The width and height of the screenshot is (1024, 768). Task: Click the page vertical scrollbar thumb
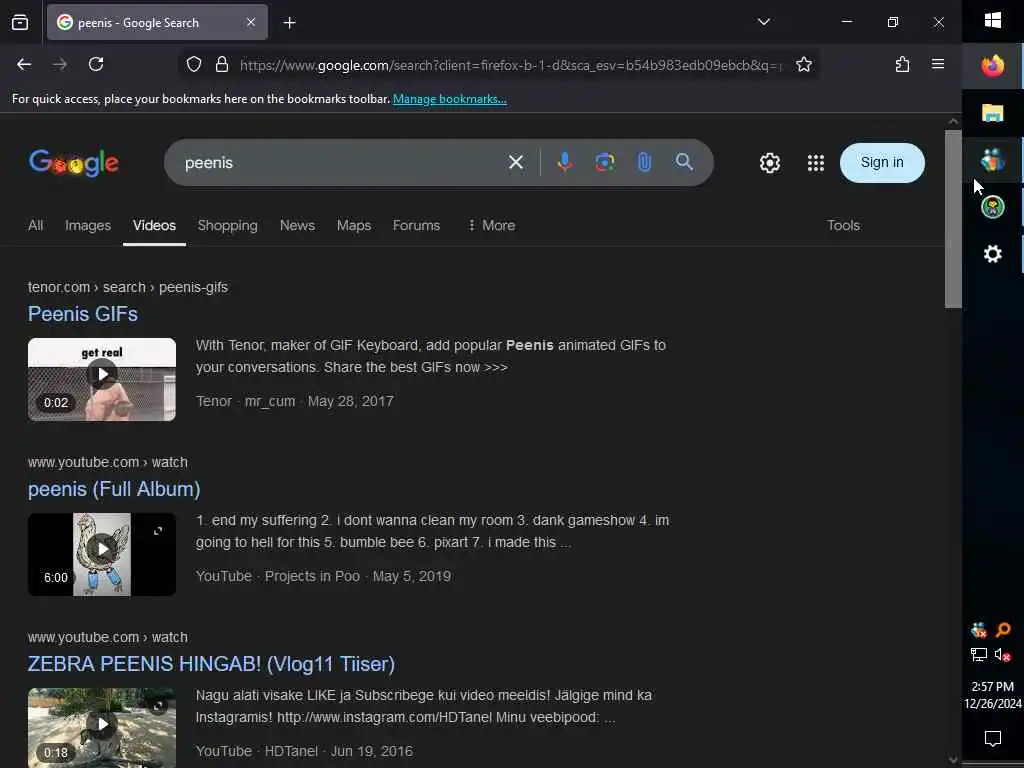tap(953, 219)
